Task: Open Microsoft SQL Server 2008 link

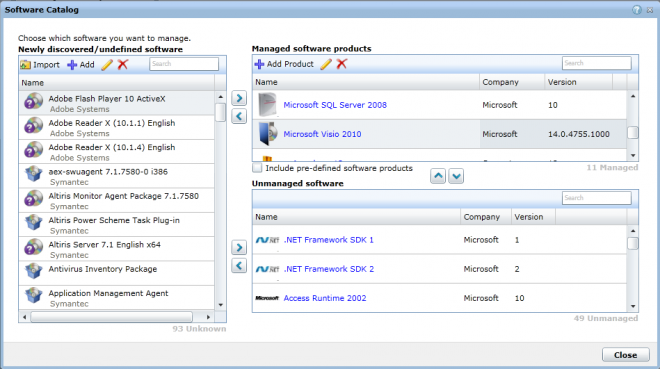Action: (x=335, y=105)
